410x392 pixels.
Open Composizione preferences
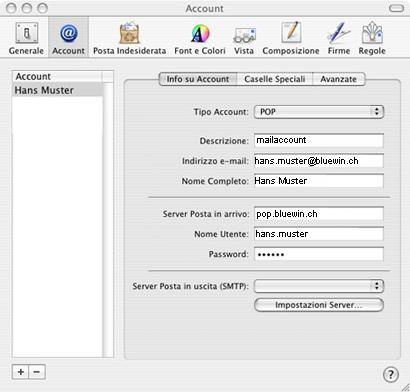pyautogui.click(x=291, y=38)
